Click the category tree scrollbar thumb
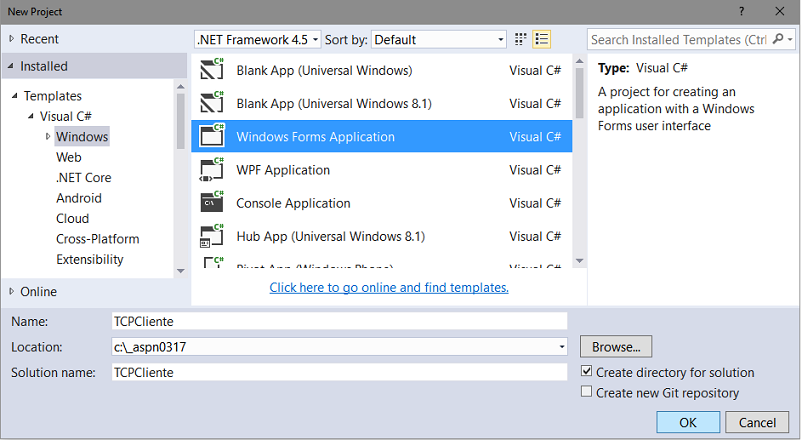This screenshot has height=440, width=802. [181, 121]
